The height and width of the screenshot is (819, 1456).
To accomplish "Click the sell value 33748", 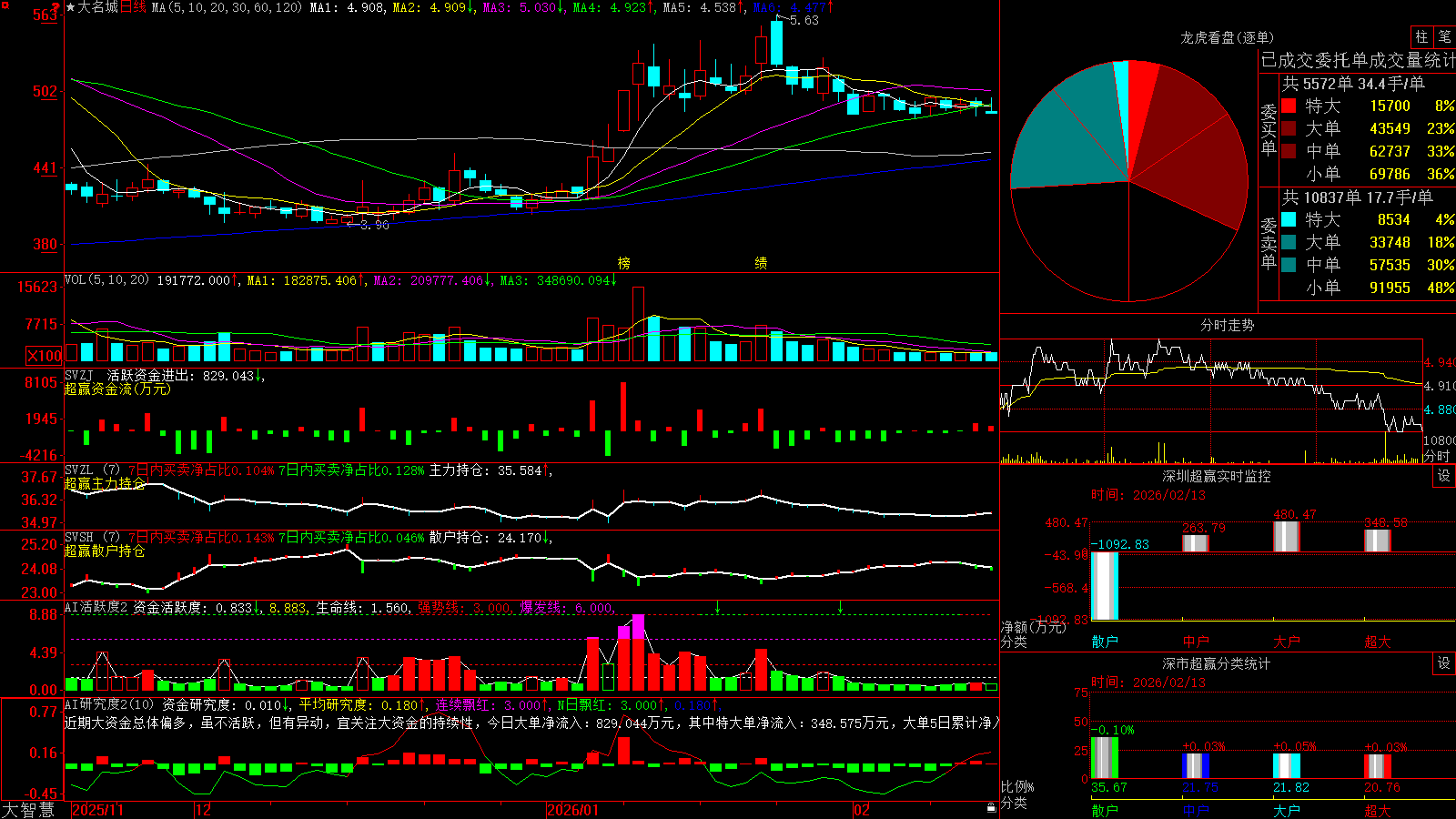I will click(x=1390, y=242).
